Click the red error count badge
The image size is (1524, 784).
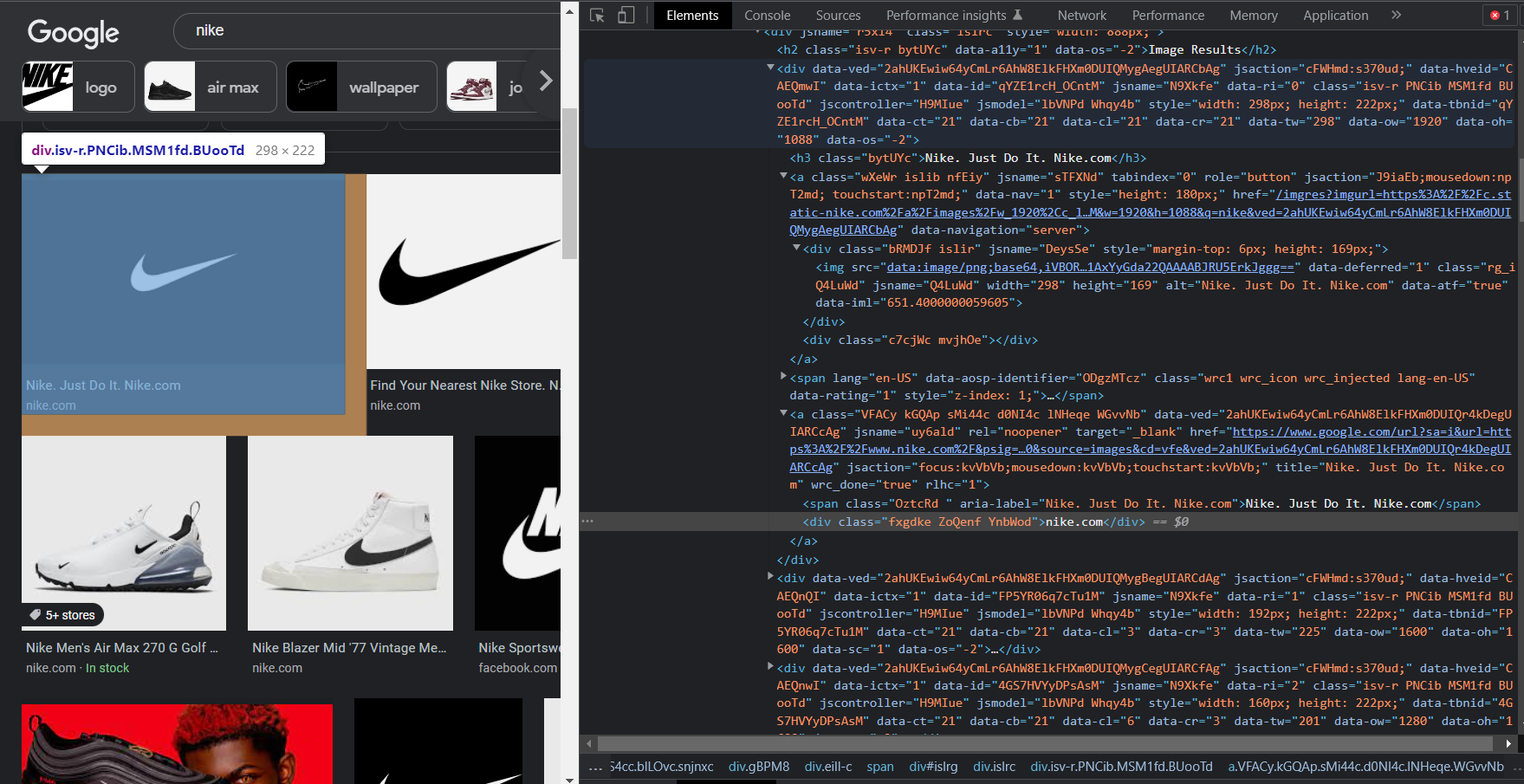(x=1500, y=16)
